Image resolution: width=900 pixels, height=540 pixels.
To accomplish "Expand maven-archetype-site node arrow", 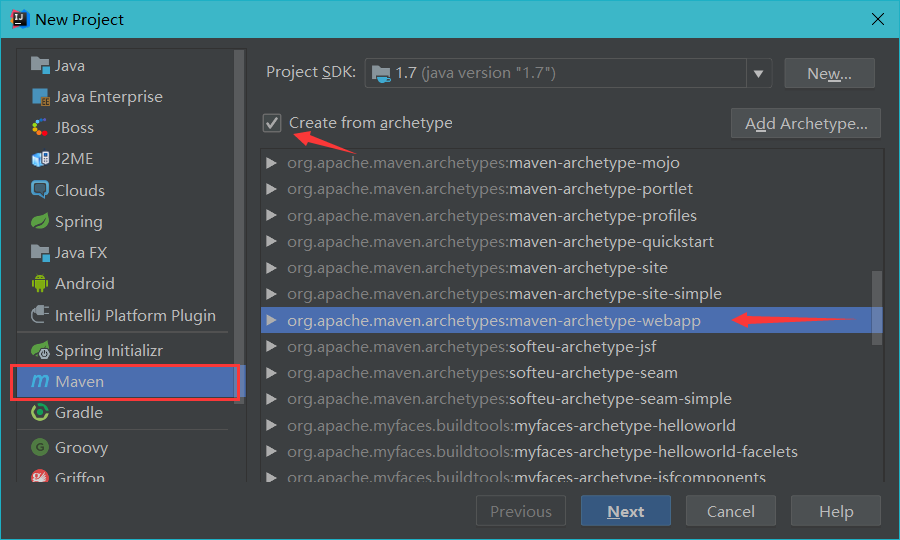I will (271, 268).
